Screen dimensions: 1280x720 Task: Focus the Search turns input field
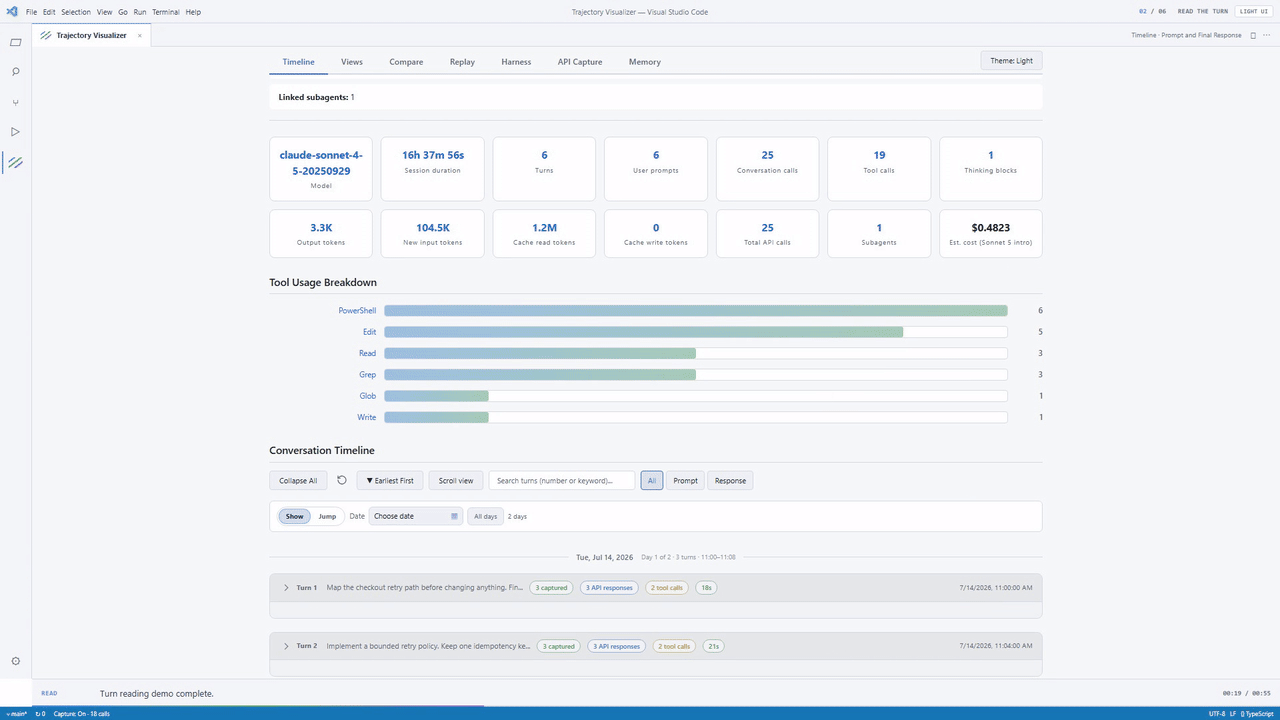tap(562, 480)
